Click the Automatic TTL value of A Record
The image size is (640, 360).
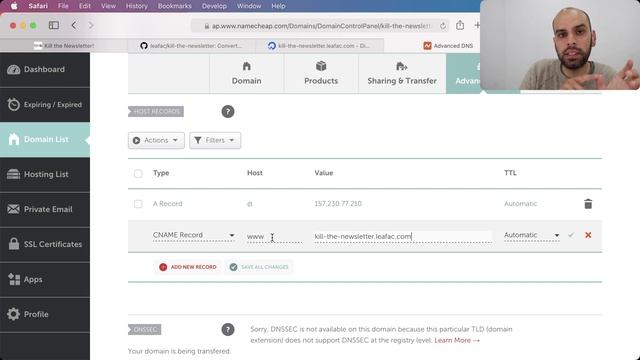point(520,204)
